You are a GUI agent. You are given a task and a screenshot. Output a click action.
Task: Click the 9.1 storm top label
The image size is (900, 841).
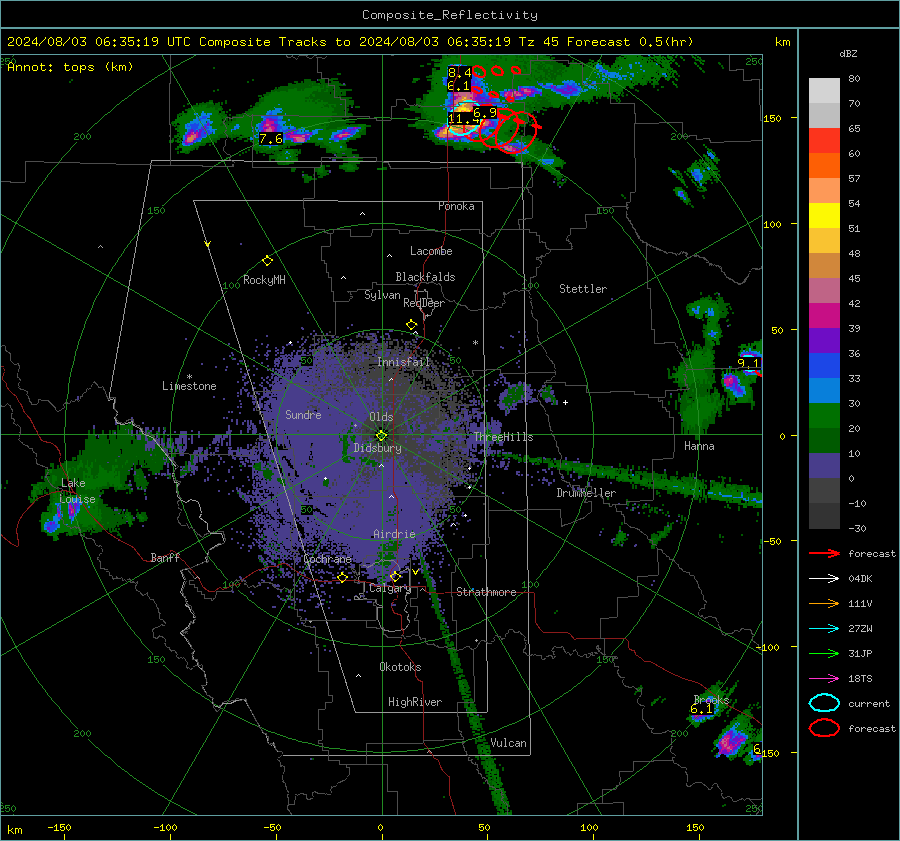tap(748, 363)
